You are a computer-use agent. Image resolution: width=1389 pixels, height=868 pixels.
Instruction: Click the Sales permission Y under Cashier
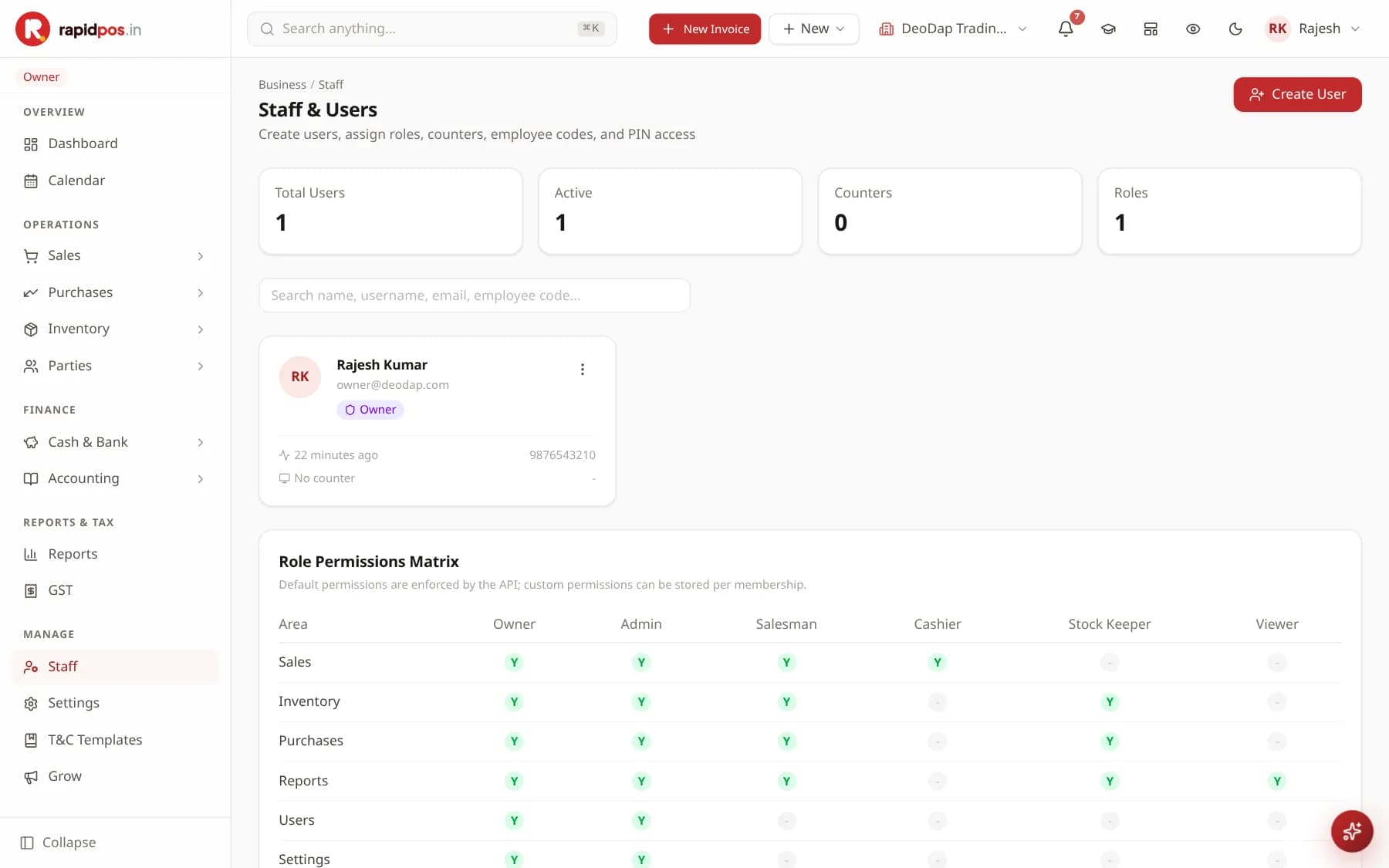pyautogui.click(x=937, y=662)
